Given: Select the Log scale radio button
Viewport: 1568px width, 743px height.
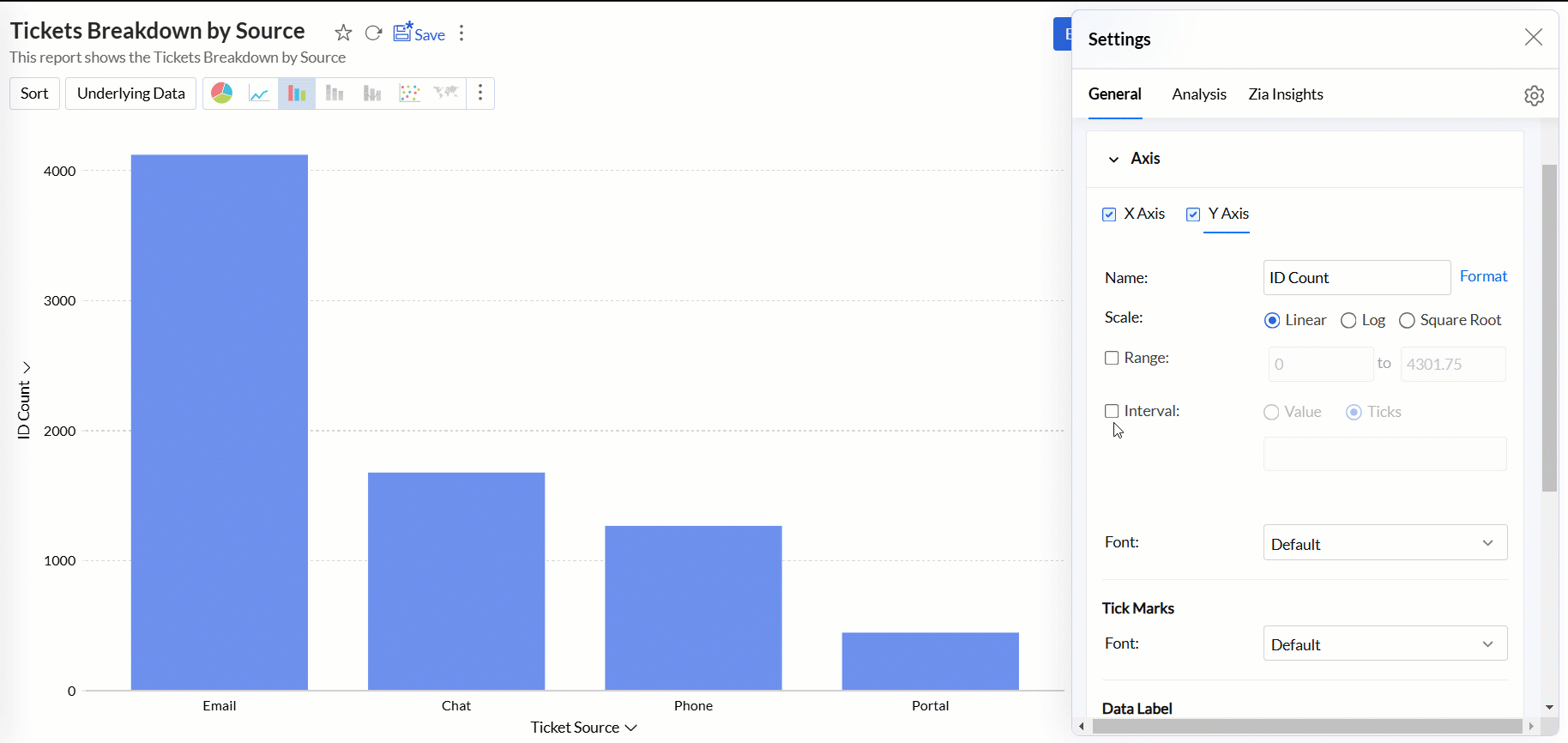Looking at the screenshot, I should pos(1348,321).
